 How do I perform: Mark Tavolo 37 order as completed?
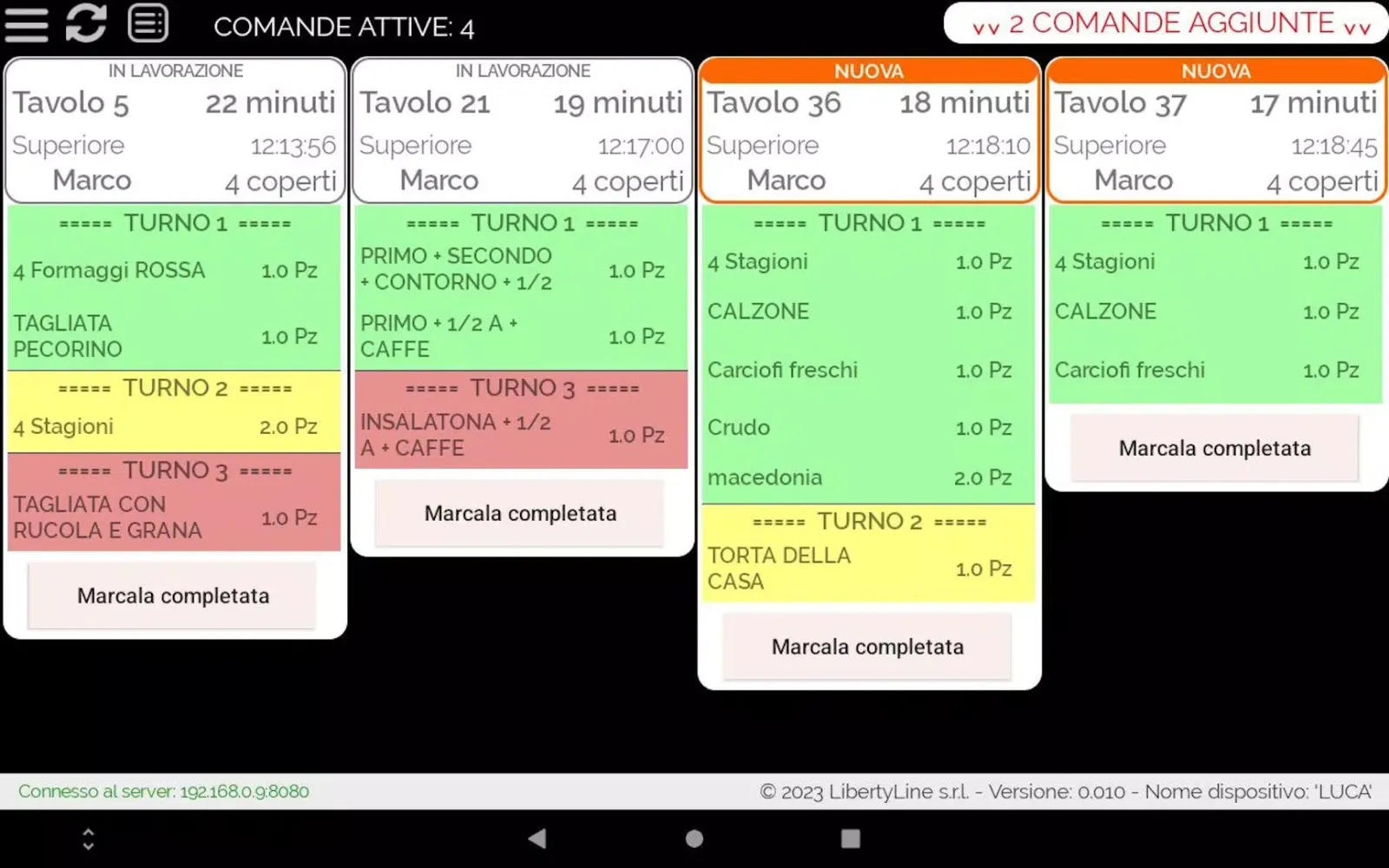[x=1215, y=449]
